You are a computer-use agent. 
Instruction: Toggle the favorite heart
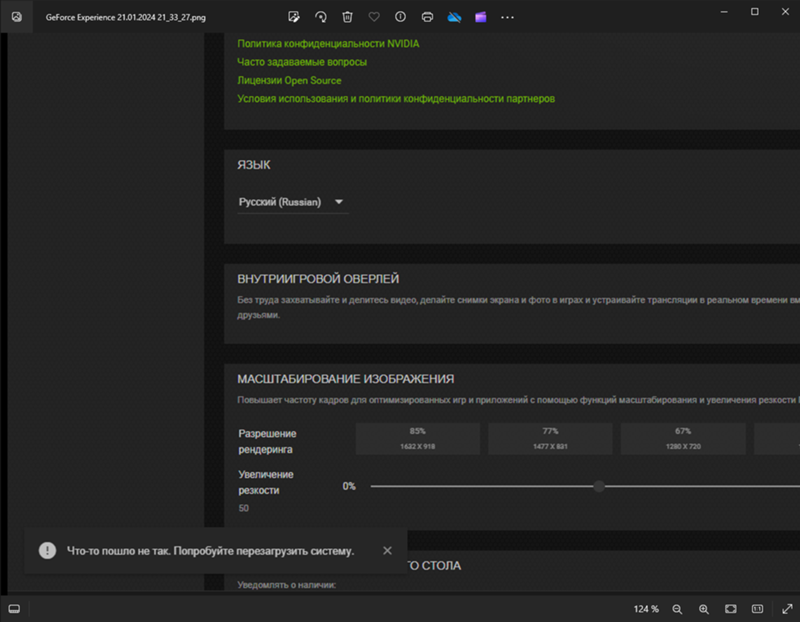(375, 17)
